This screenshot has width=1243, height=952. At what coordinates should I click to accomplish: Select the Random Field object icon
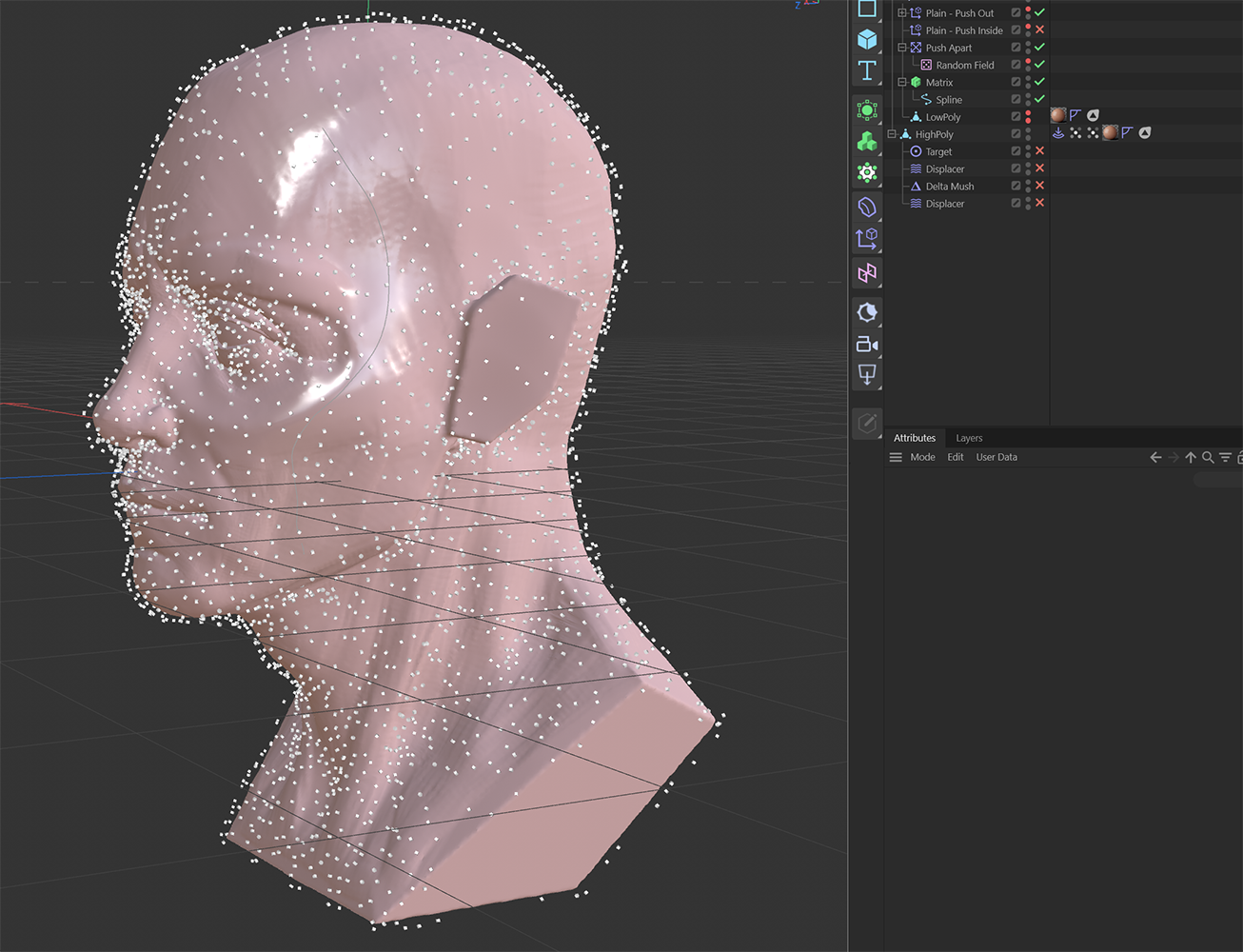pyautogui.click(x=926, y=65)
